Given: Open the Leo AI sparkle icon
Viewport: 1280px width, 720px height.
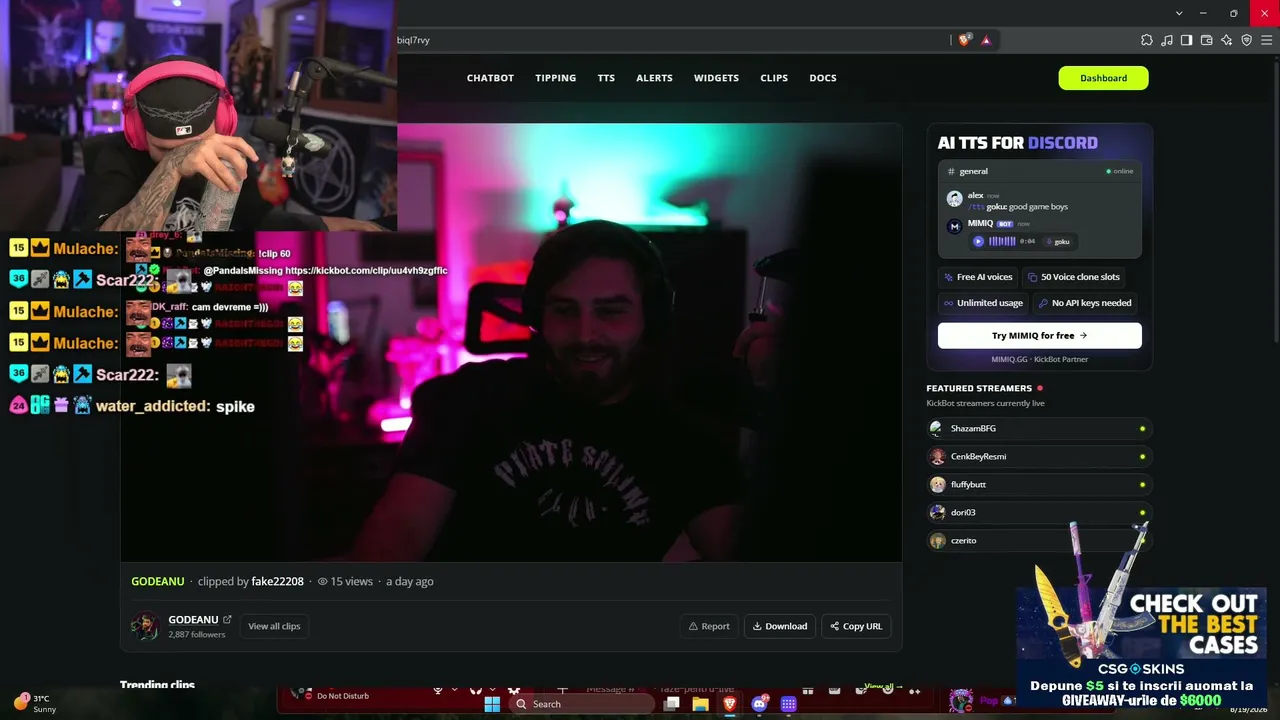Looking at the screenshot, I should coord(1226,40).
